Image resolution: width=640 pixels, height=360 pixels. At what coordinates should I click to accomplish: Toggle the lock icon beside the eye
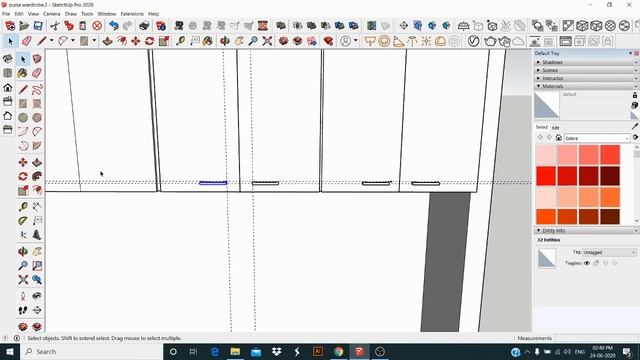(596, 263)
